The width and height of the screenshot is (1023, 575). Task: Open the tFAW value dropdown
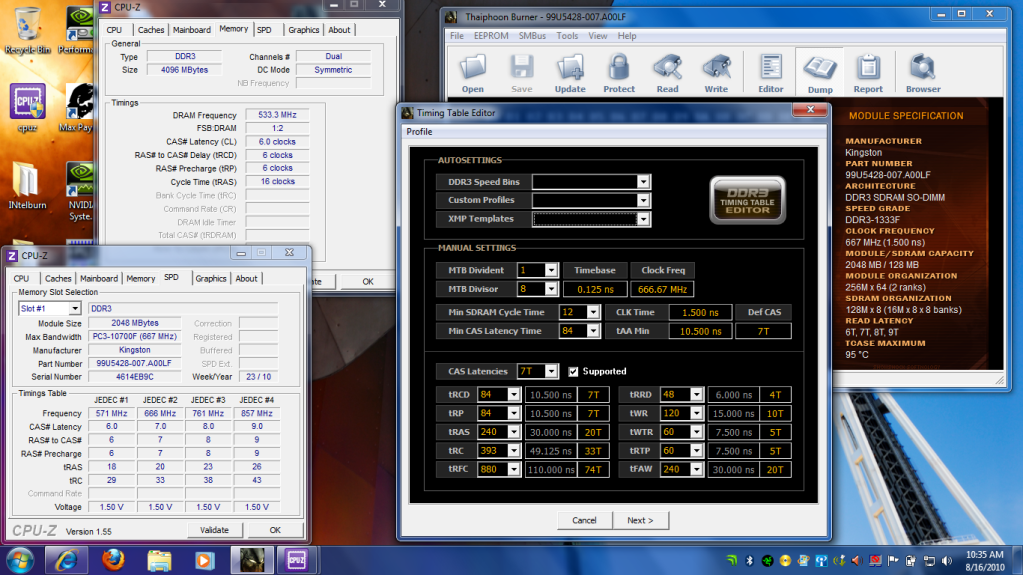(x=696, y=469)
